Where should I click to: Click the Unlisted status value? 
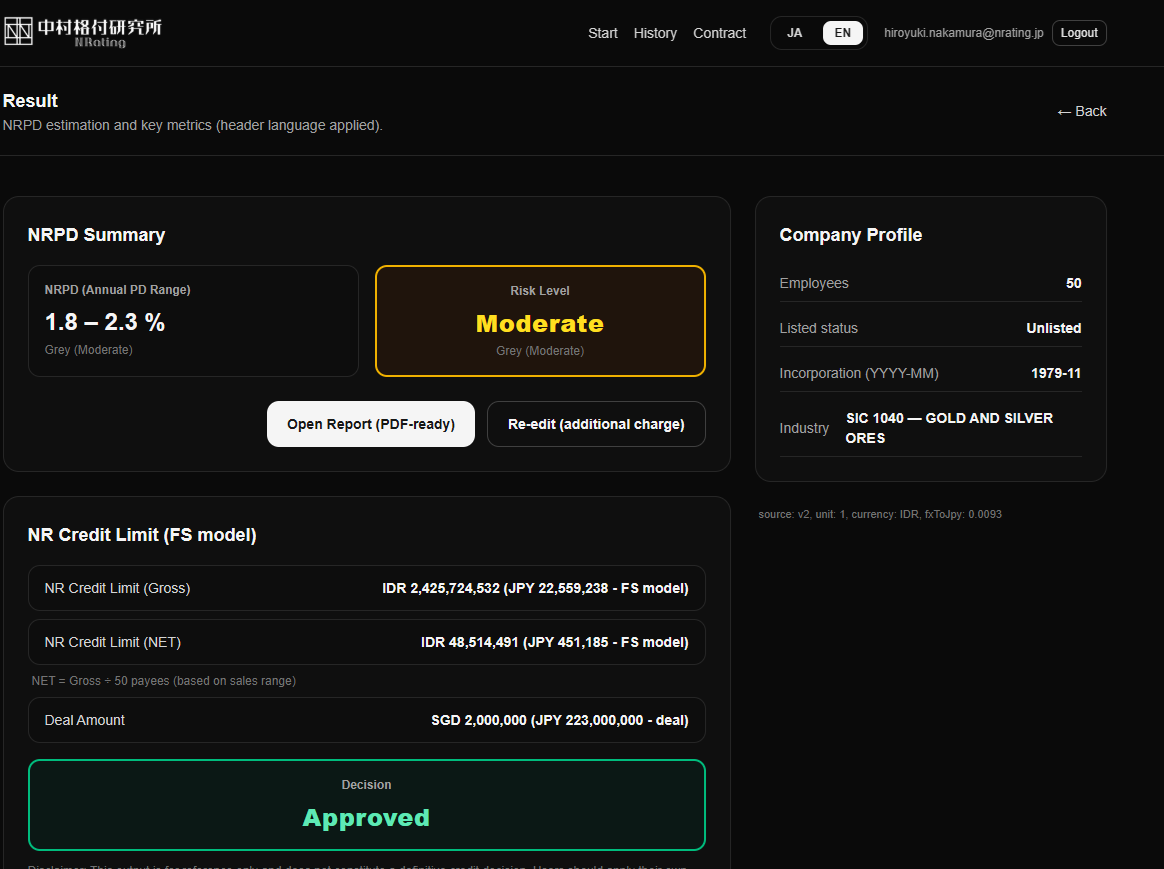pyautogui.click(x=1054, y=328)
